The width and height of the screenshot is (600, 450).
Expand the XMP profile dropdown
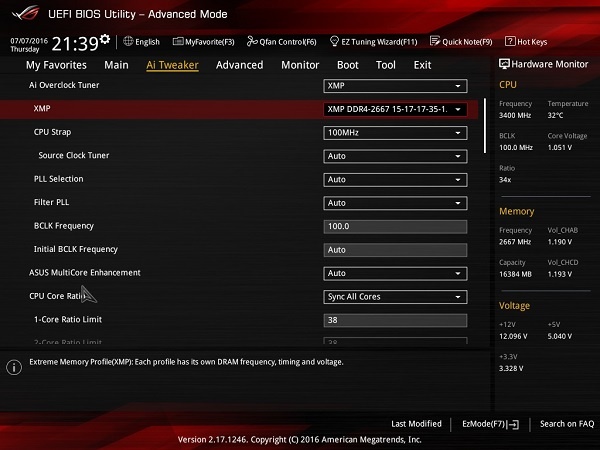395,109
